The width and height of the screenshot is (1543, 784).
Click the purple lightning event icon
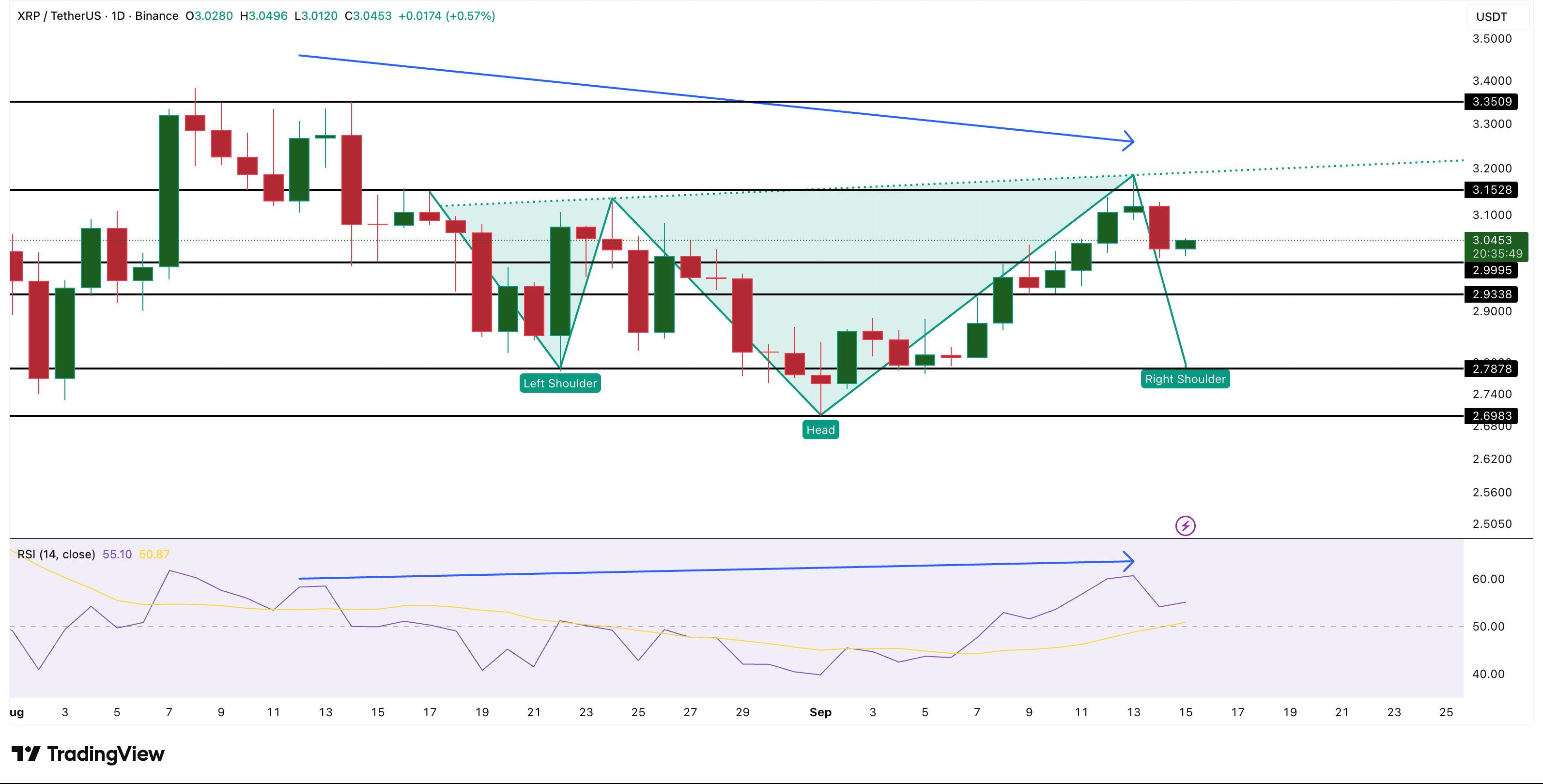[x=1185, y=526]
